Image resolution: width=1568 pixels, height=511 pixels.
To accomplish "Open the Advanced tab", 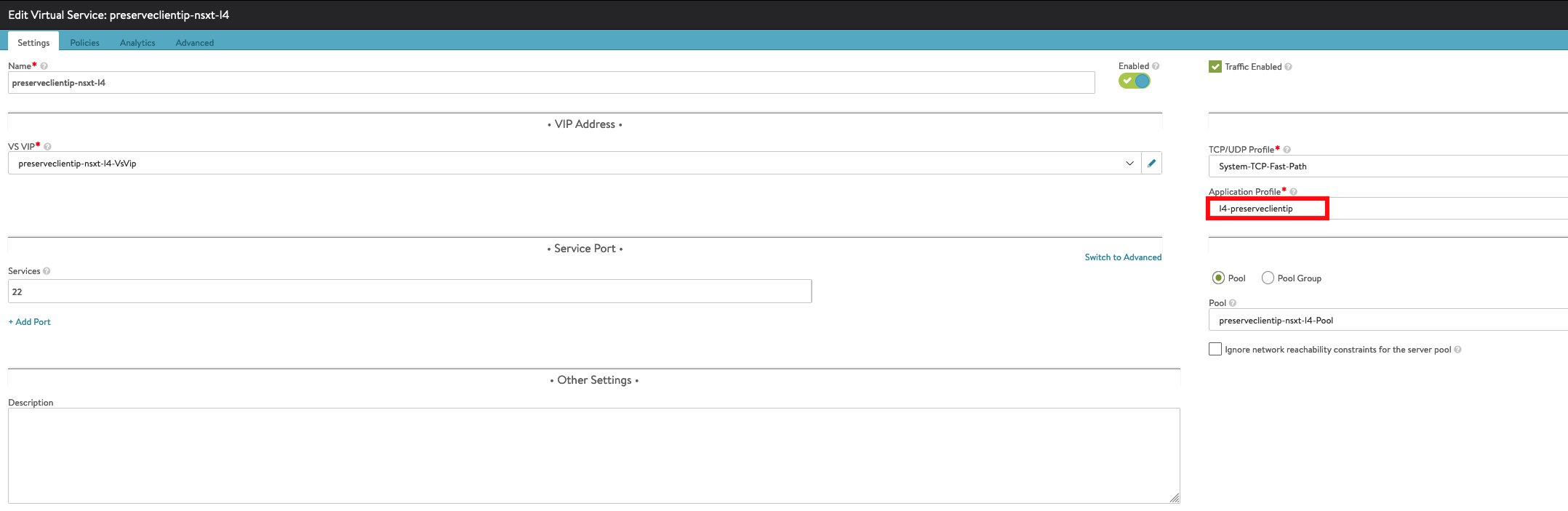I will click(x=195, y=43).
